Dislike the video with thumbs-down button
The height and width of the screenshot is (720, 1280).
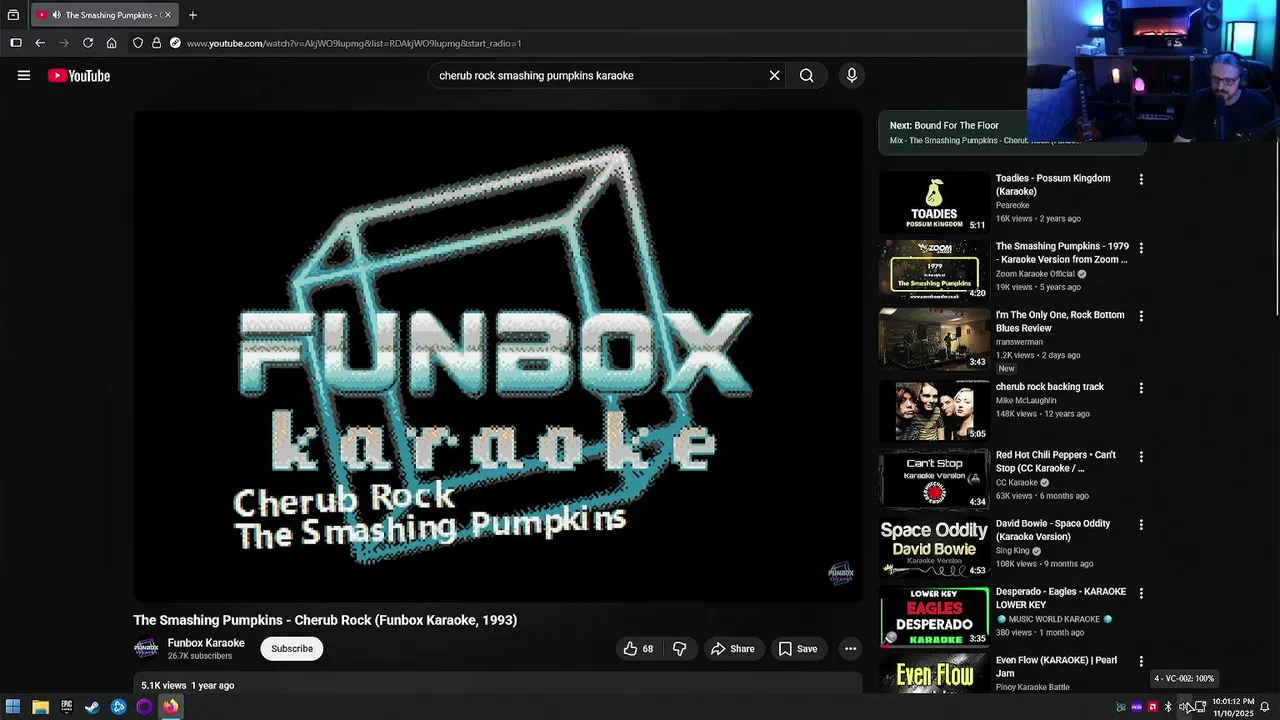coord(680,649)
